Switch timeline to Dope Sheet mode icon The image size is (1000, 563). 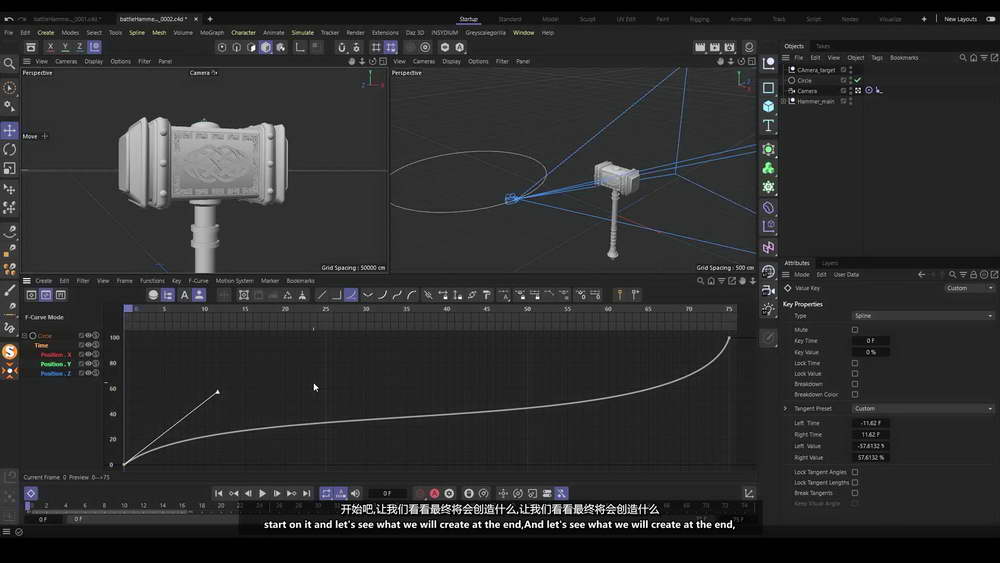31,295
